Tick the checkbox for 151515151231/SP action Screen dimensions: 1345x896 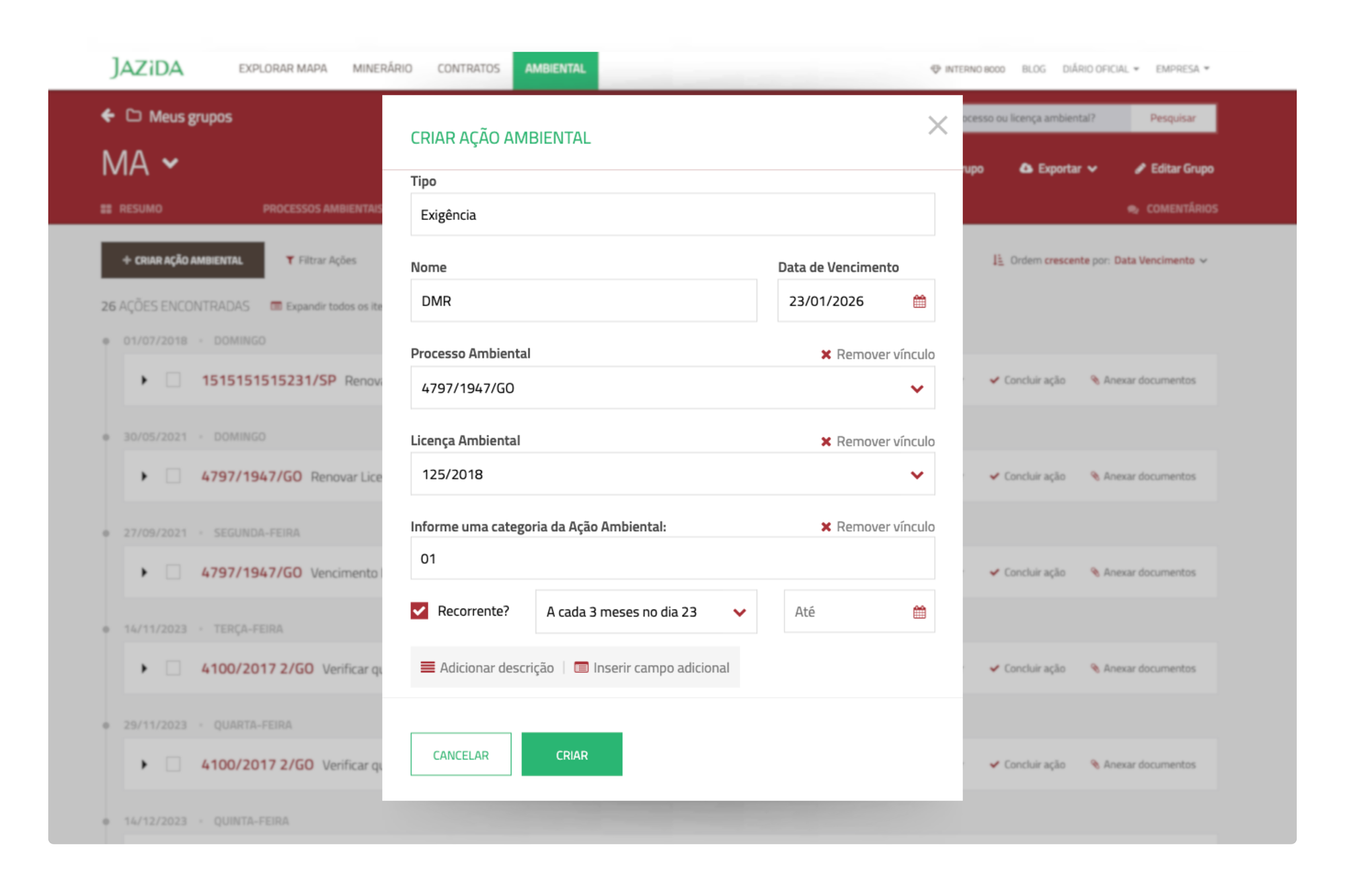click(173, 380)
